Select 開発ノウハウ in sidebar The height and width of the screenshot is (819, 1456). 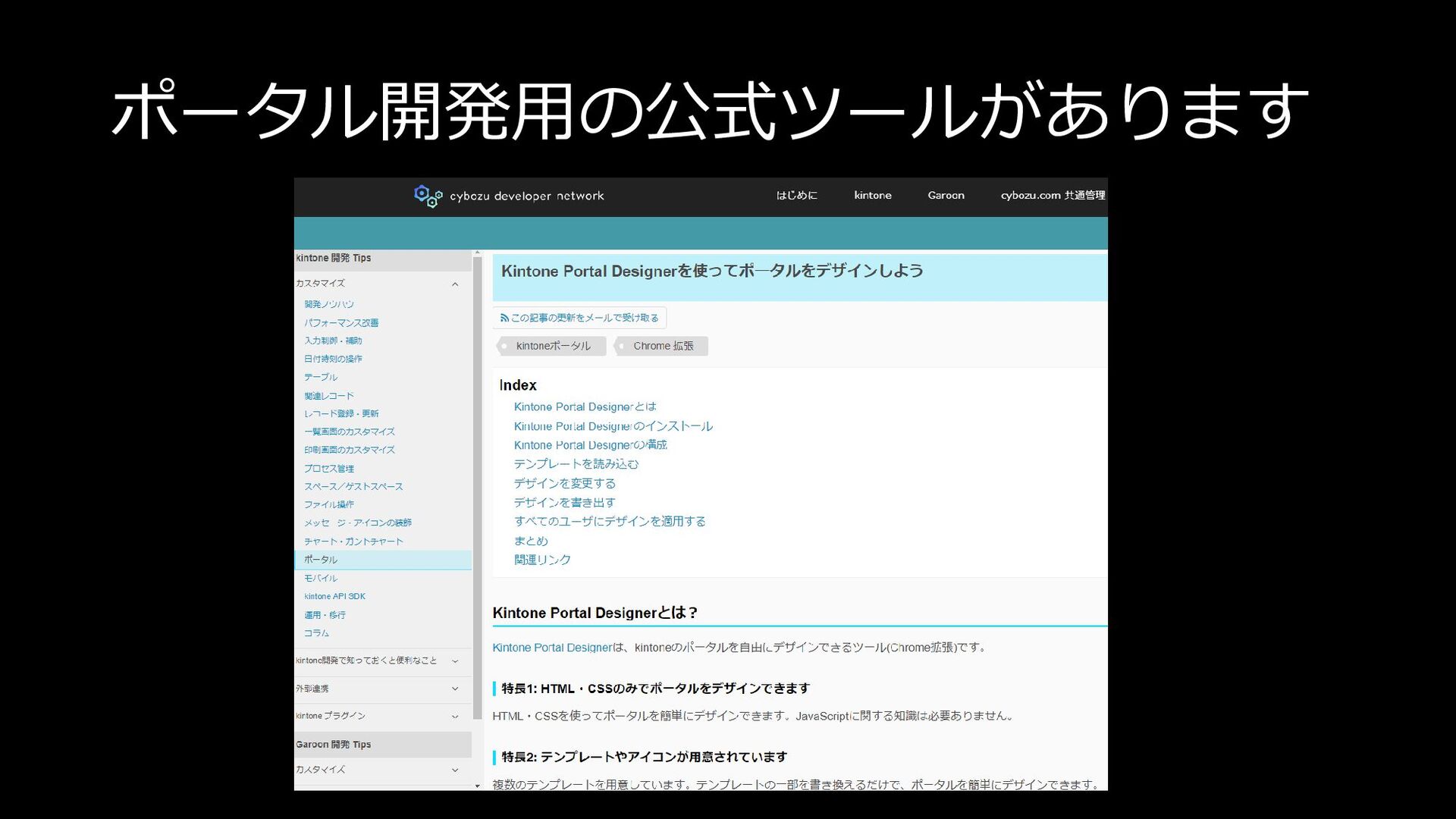tap(329, 304)
